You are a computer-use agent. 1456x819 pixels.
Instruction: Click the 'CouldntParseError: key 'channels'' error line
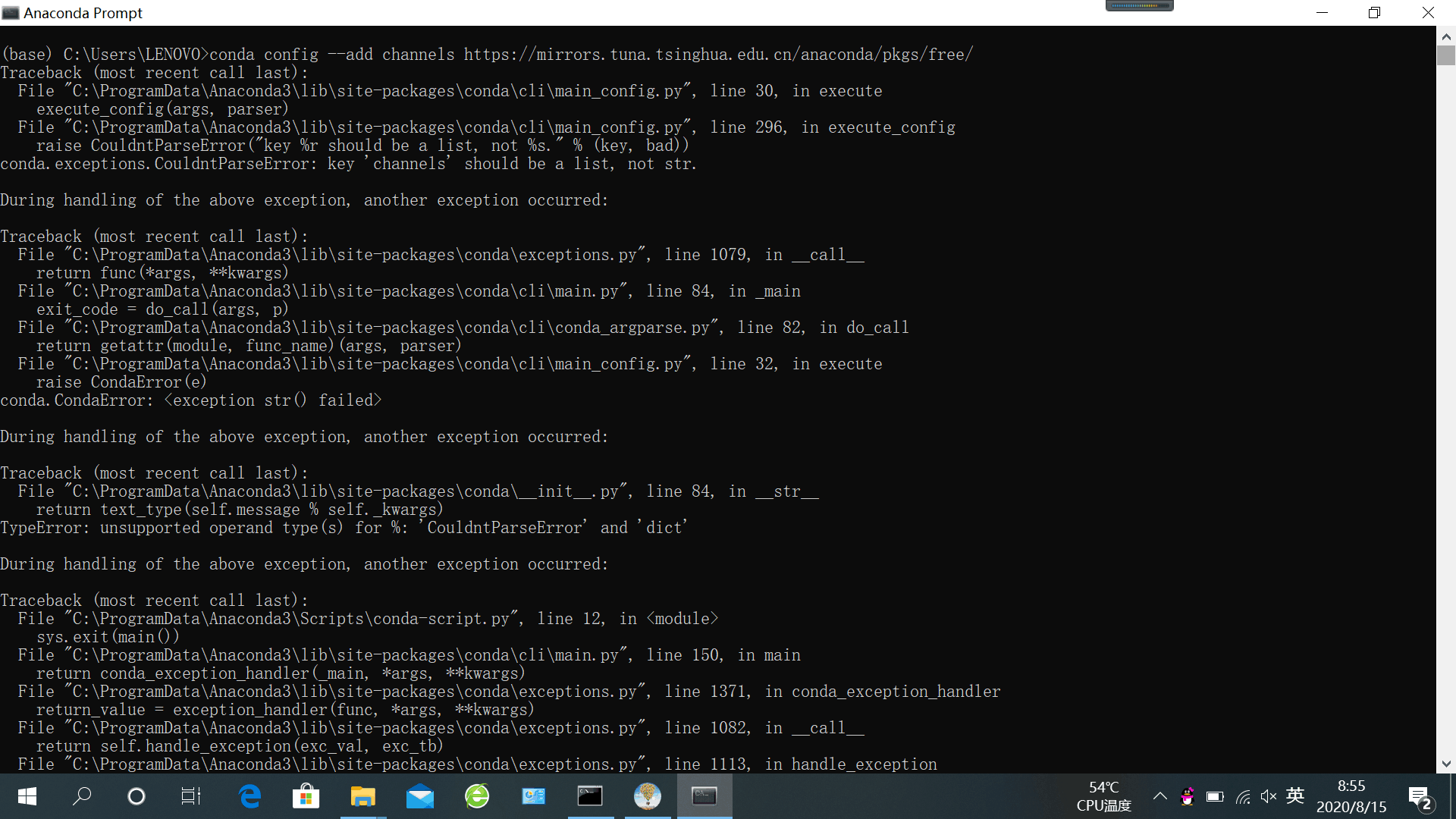tap(348, 164)
